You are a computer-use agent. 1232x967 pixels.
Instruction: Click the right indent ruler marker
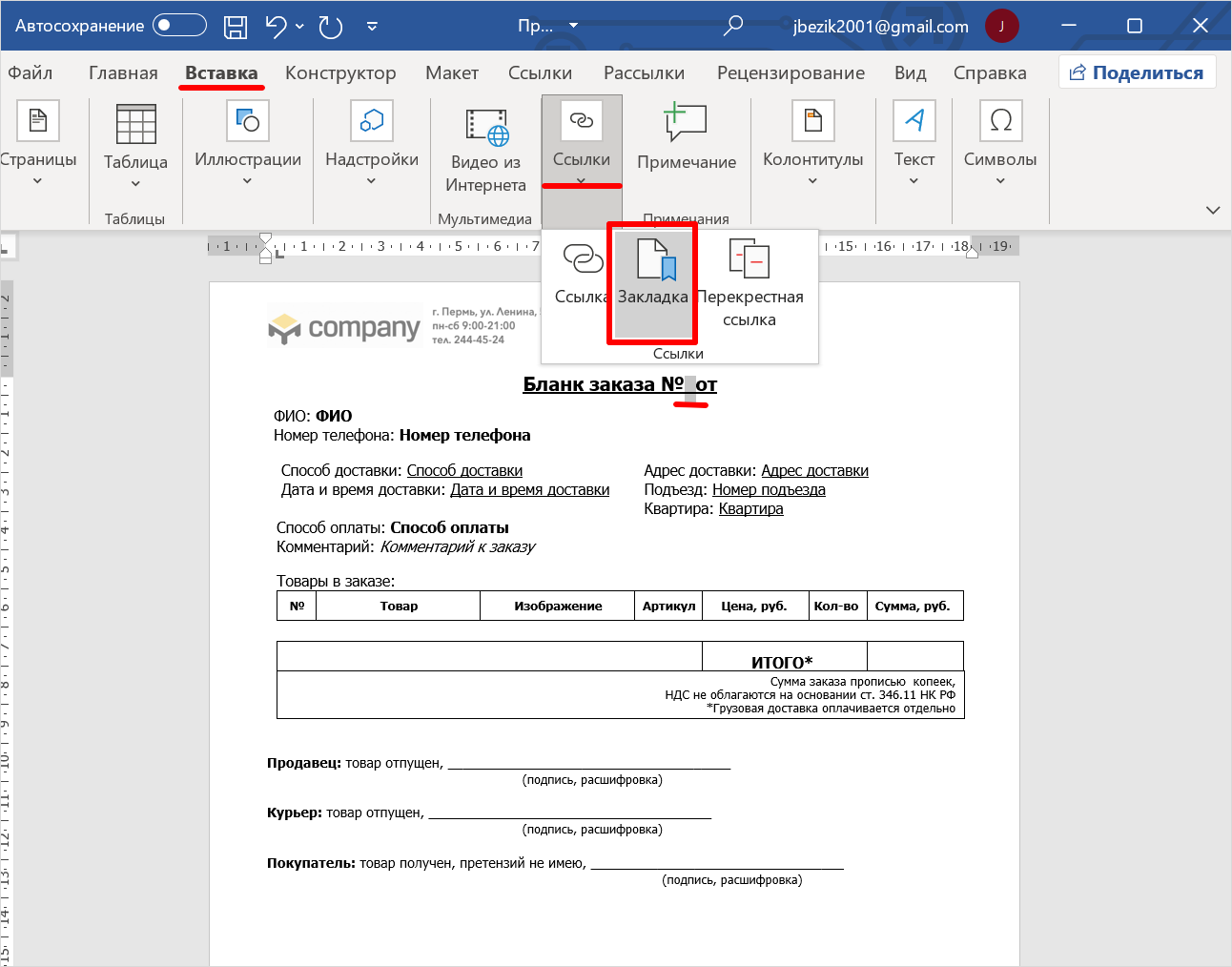[x=973, y=252]
